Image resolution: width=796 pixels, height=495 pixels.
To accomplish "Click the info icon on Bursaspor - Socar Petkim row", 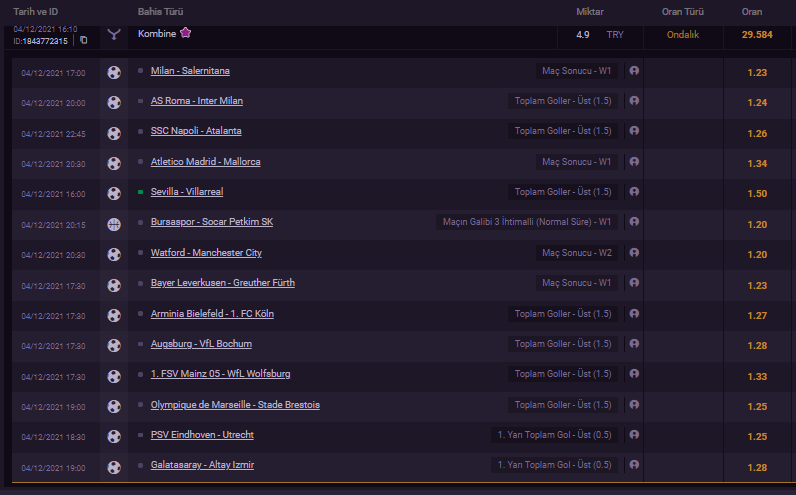I will [x=634, y=221].
